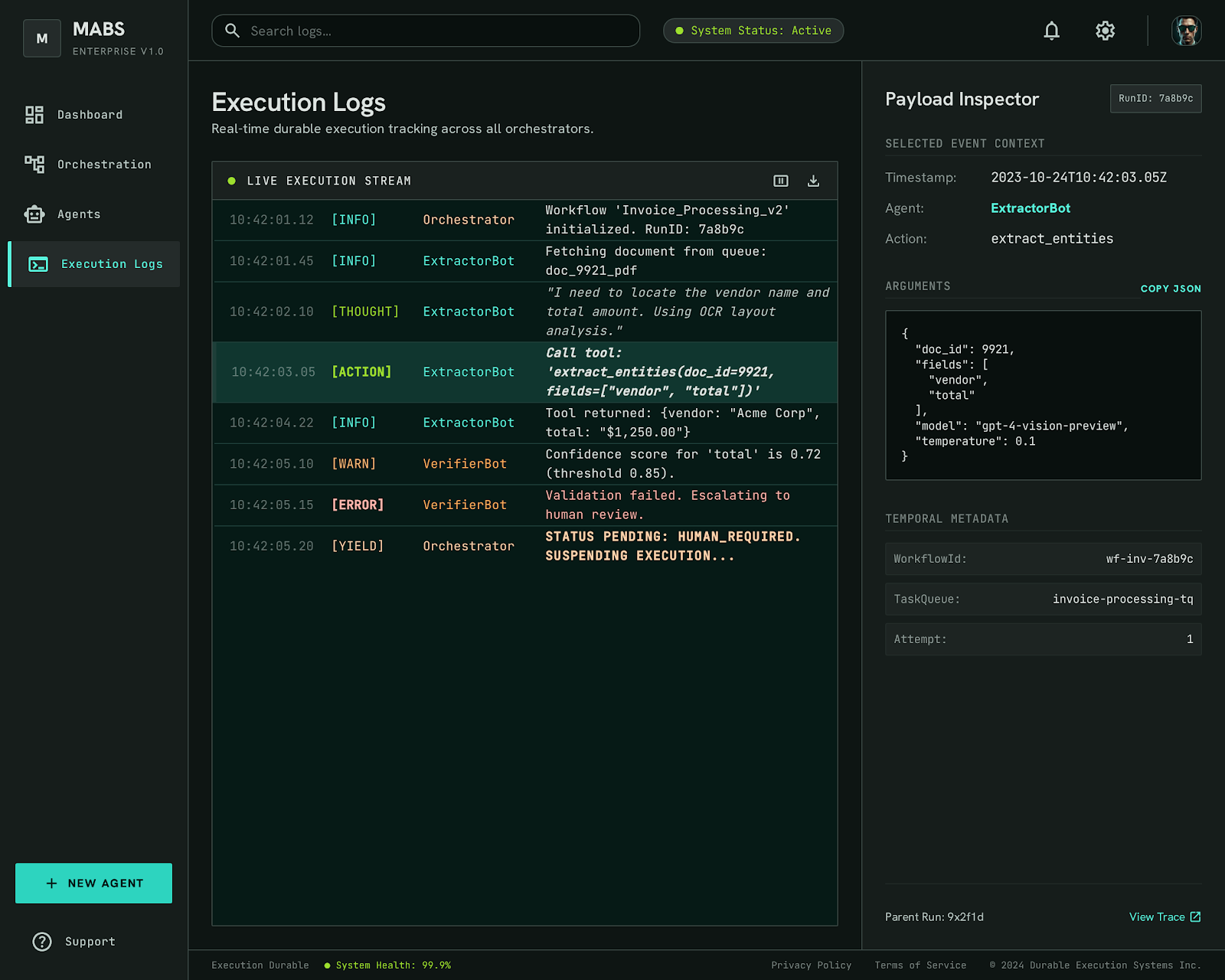Click the Execution Logs terminal icon
The height and width of the screenshot is (980, 1225).
(x=38, y=264)
